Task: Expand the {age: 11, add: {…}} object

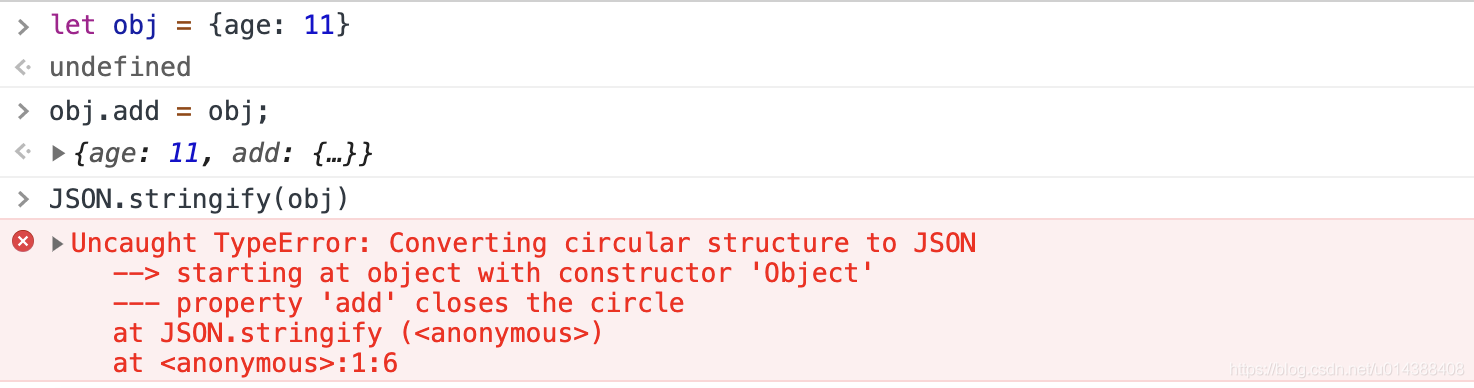Action: (58, 154)
